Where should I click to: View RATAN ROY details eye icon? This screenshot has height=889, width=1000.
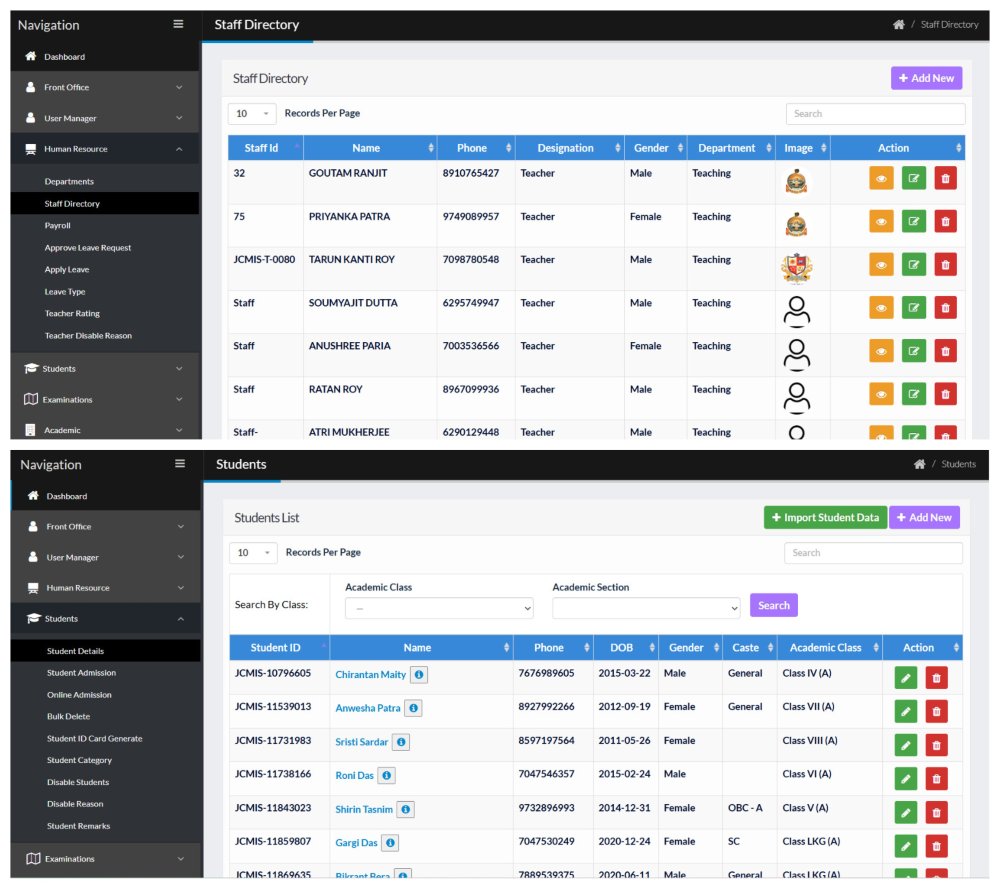point(881,394)
